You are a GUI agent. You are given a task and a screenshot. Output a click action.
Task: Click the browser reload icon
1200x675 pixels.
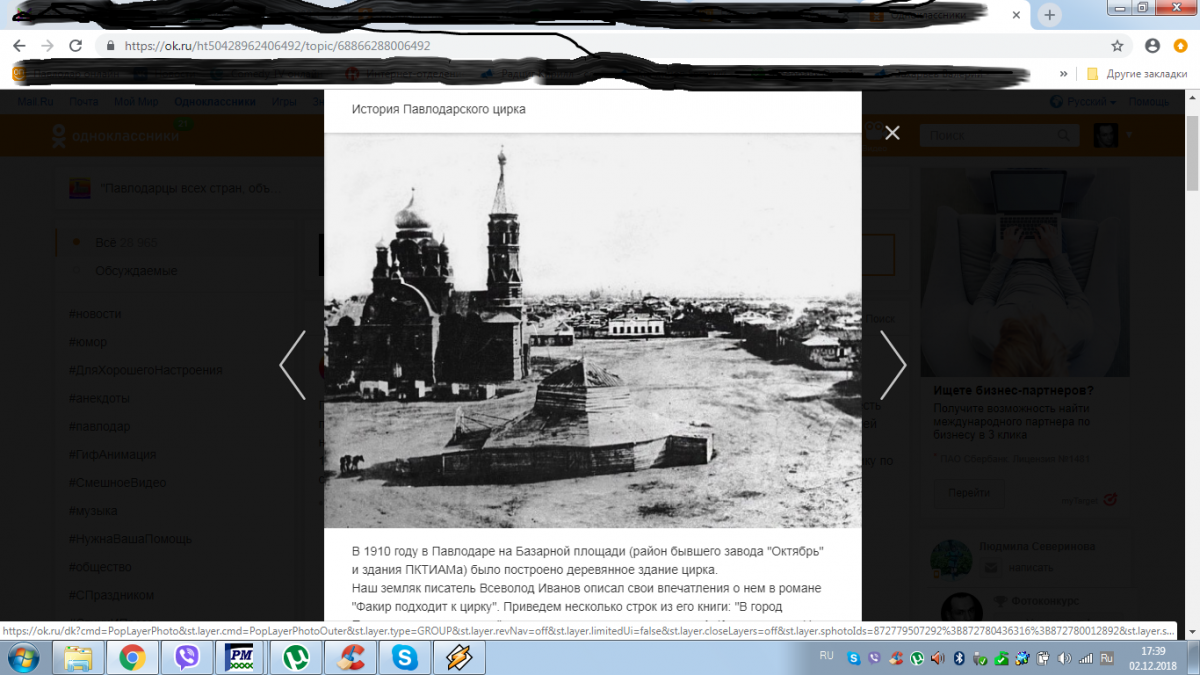(x=75, y=46)
